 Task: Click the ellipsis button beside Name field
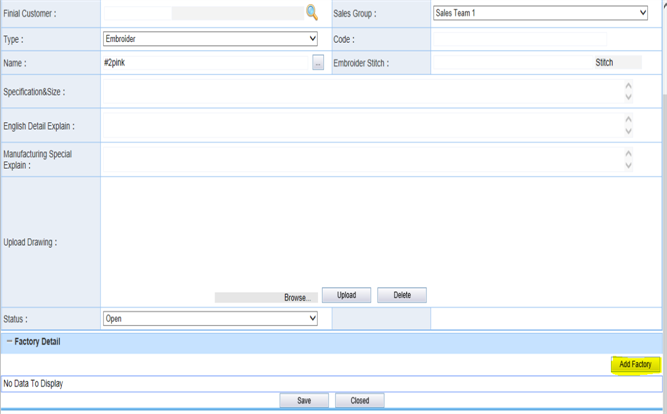318,63
